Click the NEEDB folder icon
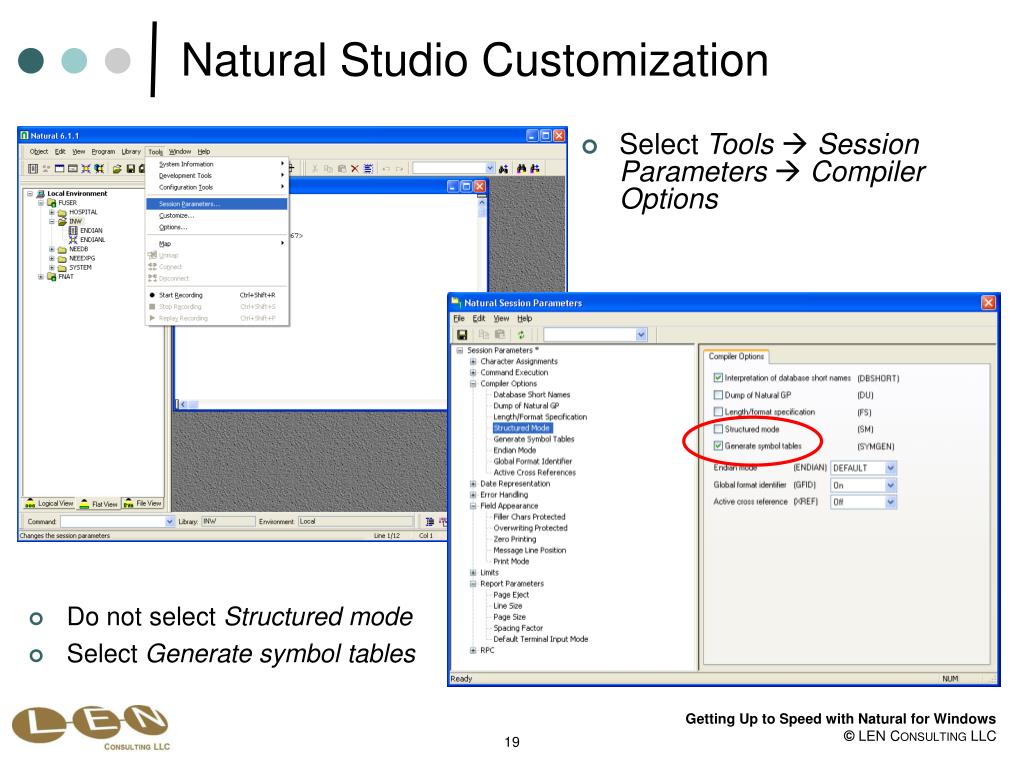Image resolution: width=1024 pixels, height=768 pixels. pos(62,249)
